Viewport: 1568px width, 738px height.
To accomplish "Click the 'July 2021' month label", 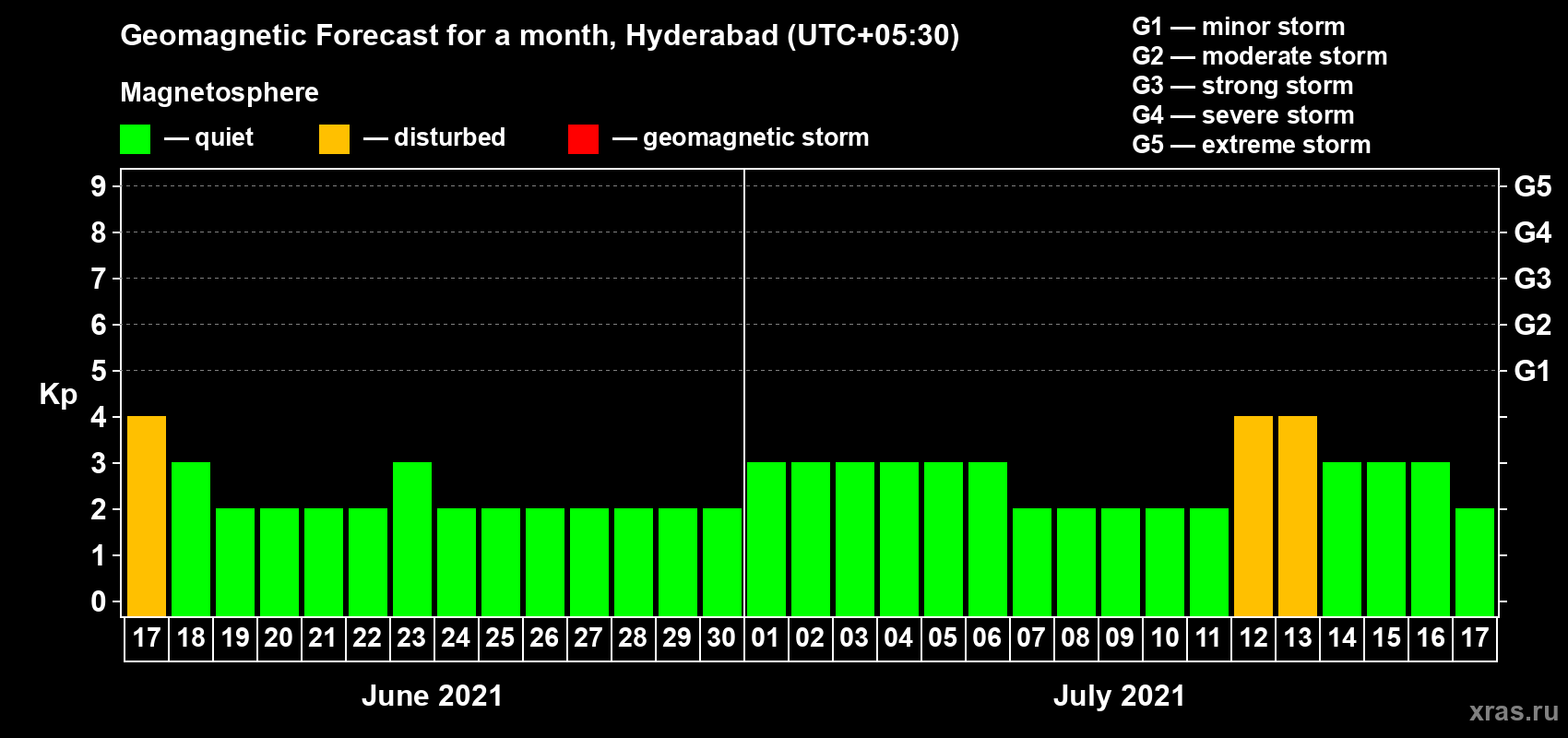I will pyautogui.click(x=1119, y=696).
